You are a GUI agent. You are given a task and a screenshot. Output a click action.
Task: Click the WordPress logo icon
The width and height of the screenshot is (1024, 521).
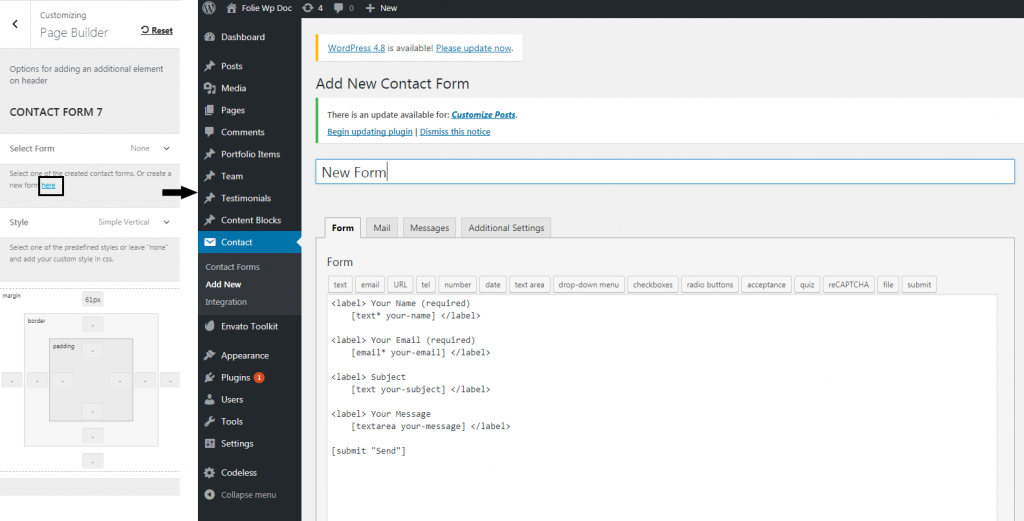[x=209, y=8]
